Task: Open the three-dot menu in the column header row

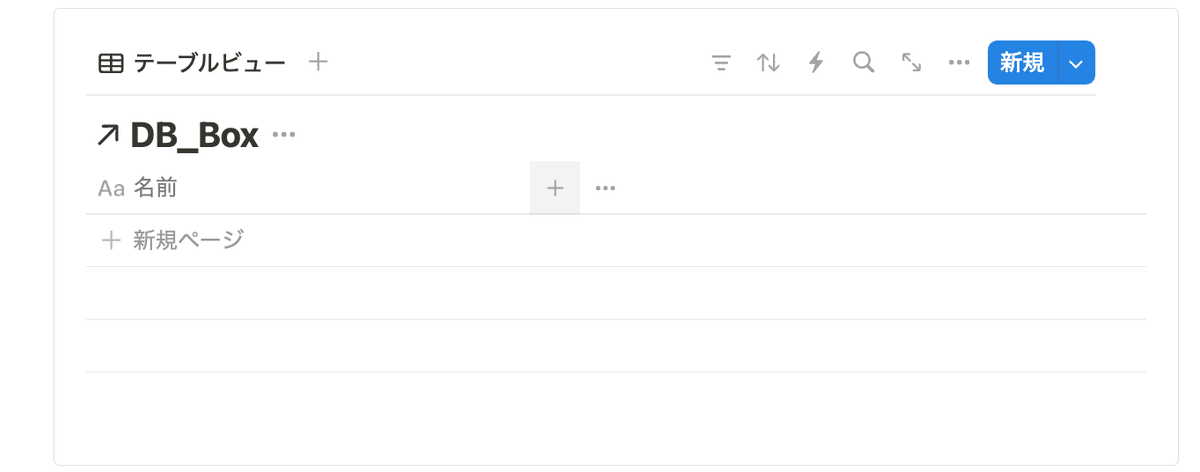Action: pos(605,187)
